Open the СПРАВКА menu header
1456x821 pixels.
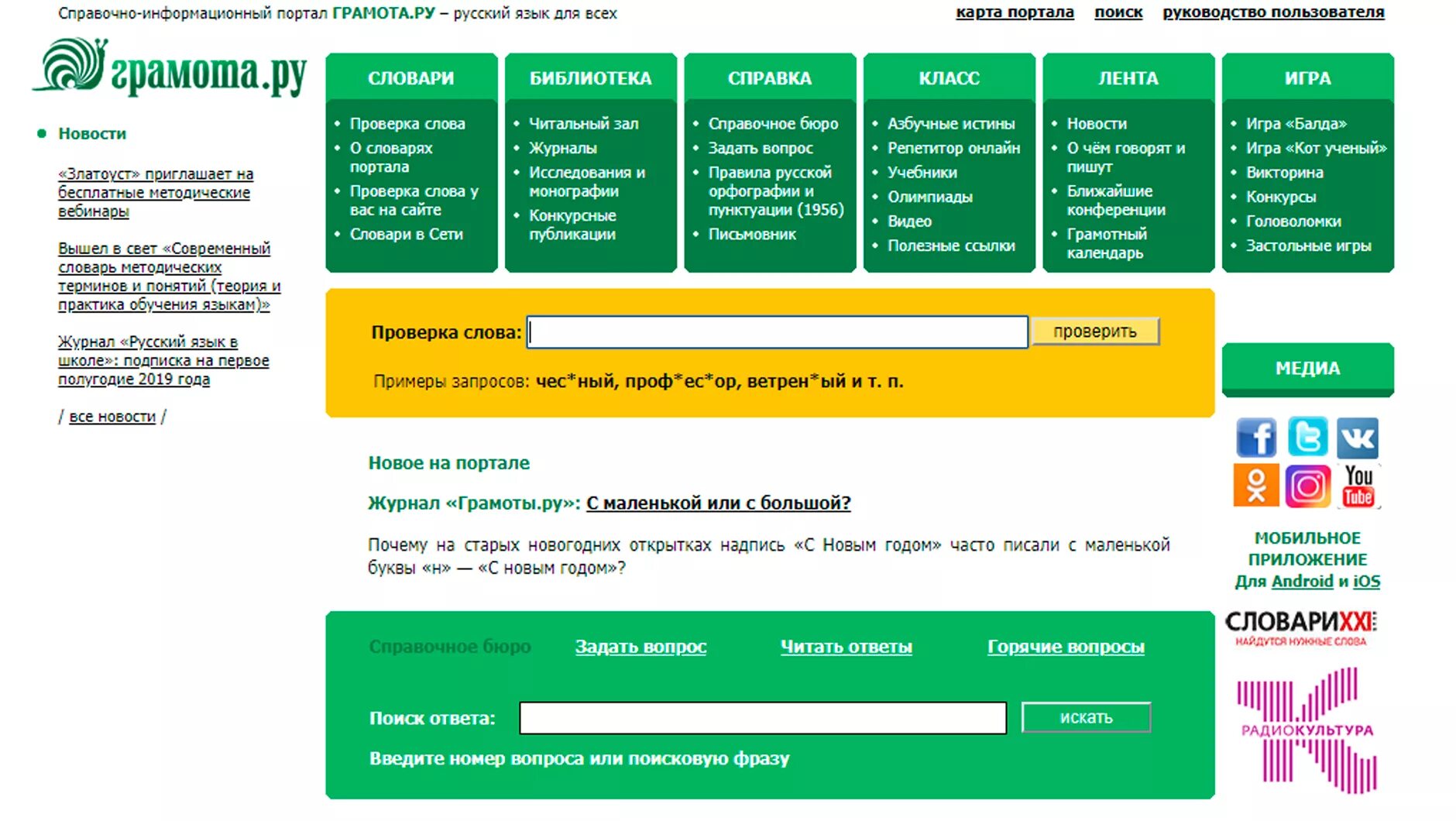pyautogui.click(x=770, y=78)
